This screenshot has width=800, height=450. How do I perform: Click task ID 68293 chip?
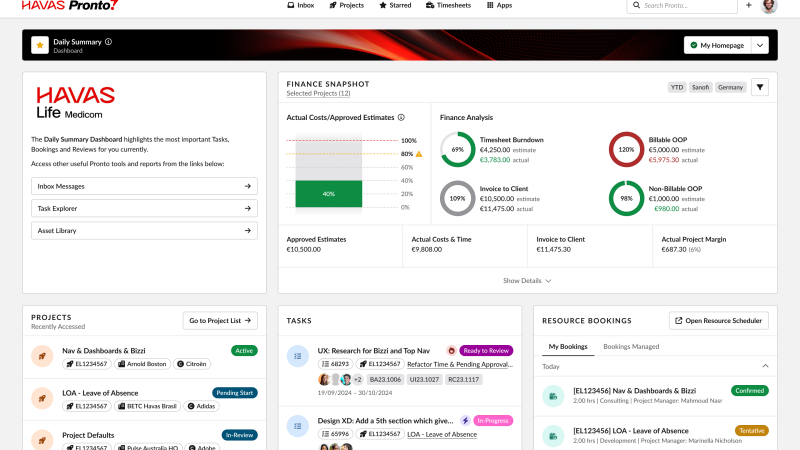pyautogui.click(x=335, y=364)
